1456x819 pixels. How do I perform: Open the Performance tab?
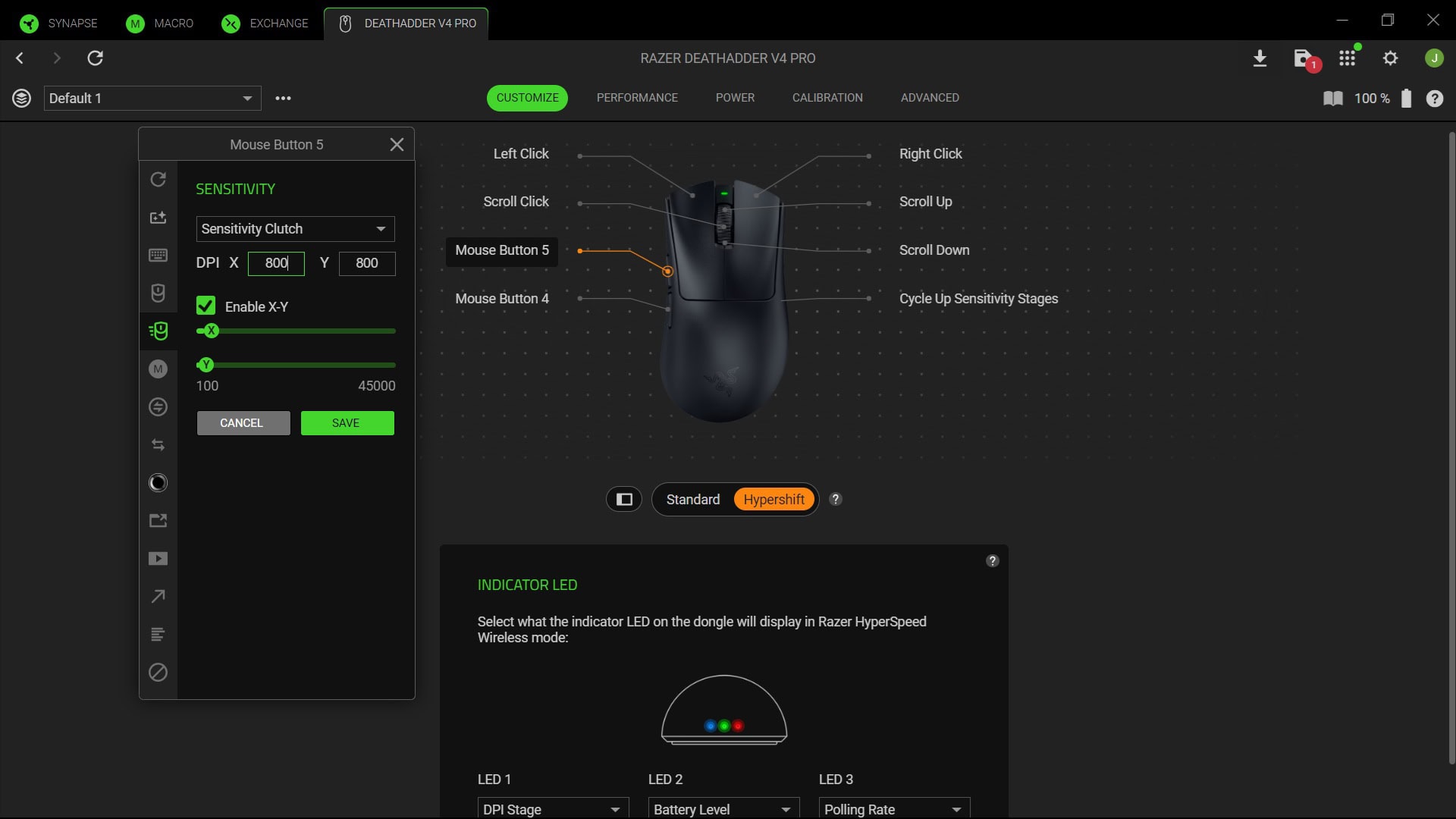click(637, 98)
